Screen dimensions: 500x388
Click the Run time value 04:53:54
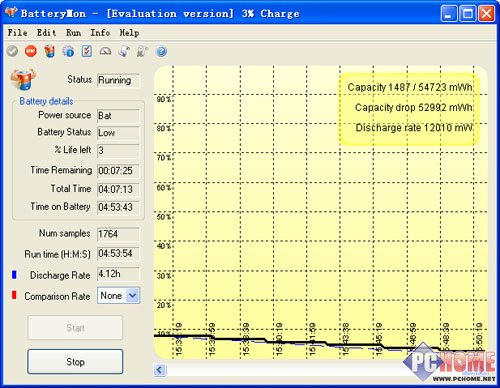118,254
